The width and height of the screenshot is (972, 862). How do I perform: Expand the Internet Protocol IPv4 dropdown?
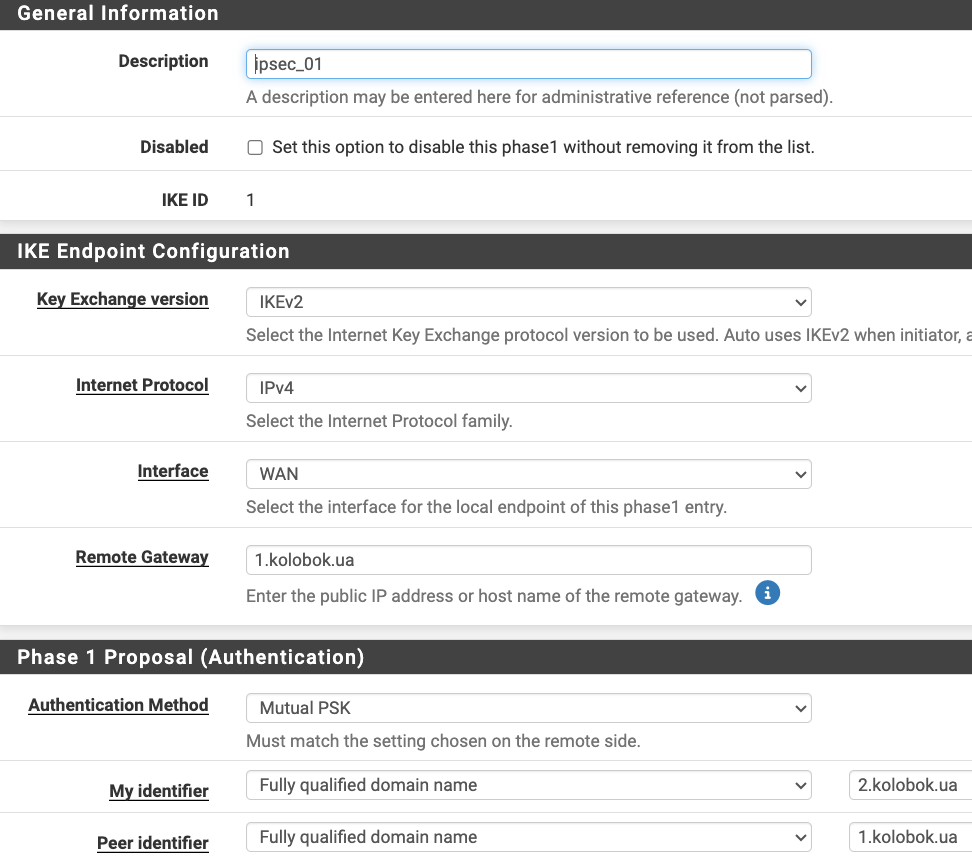[x=529, y=388]
